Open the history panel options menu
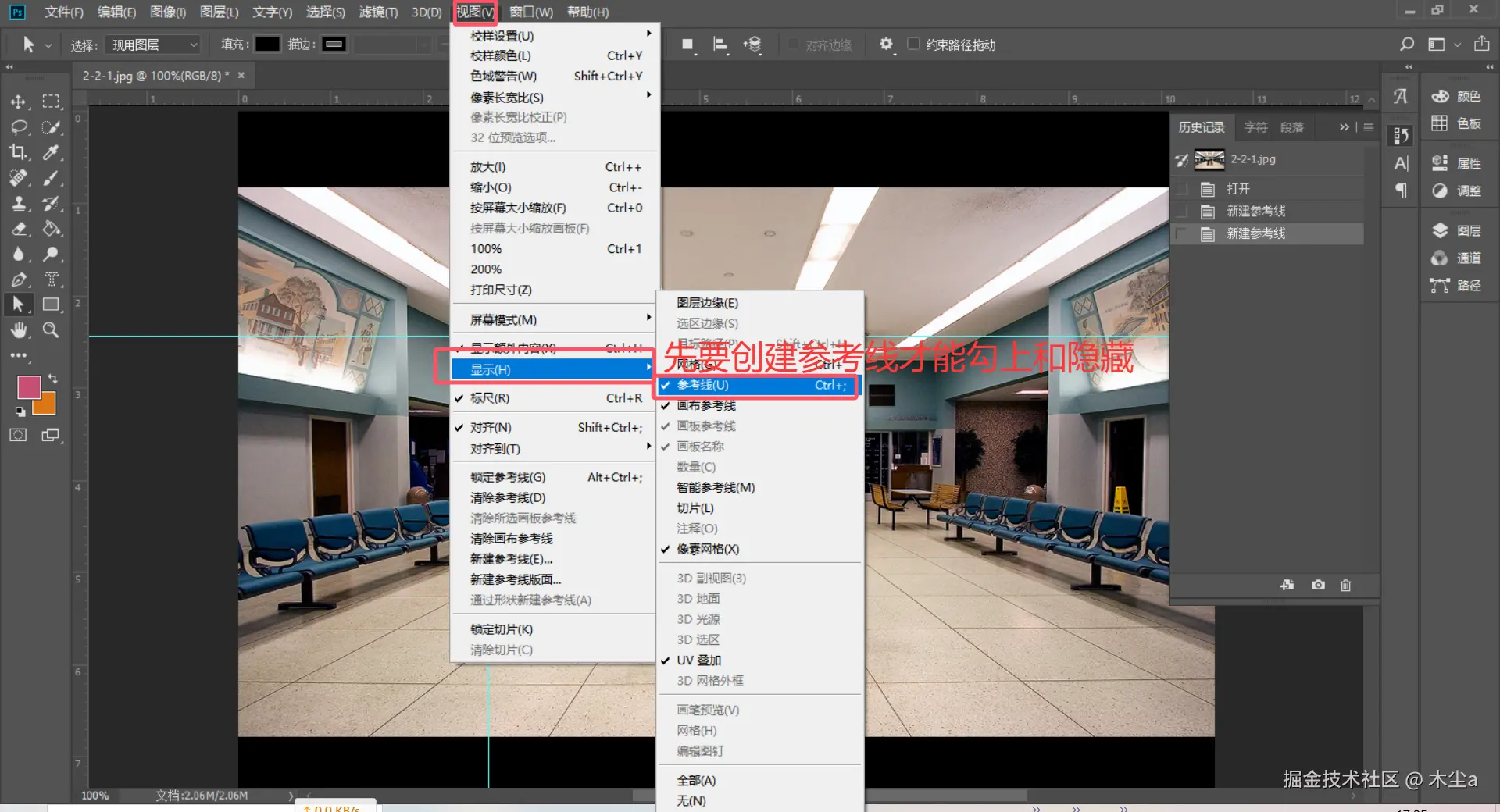The height and width of the screenshot is (812, 1500). click(1369, 127)
